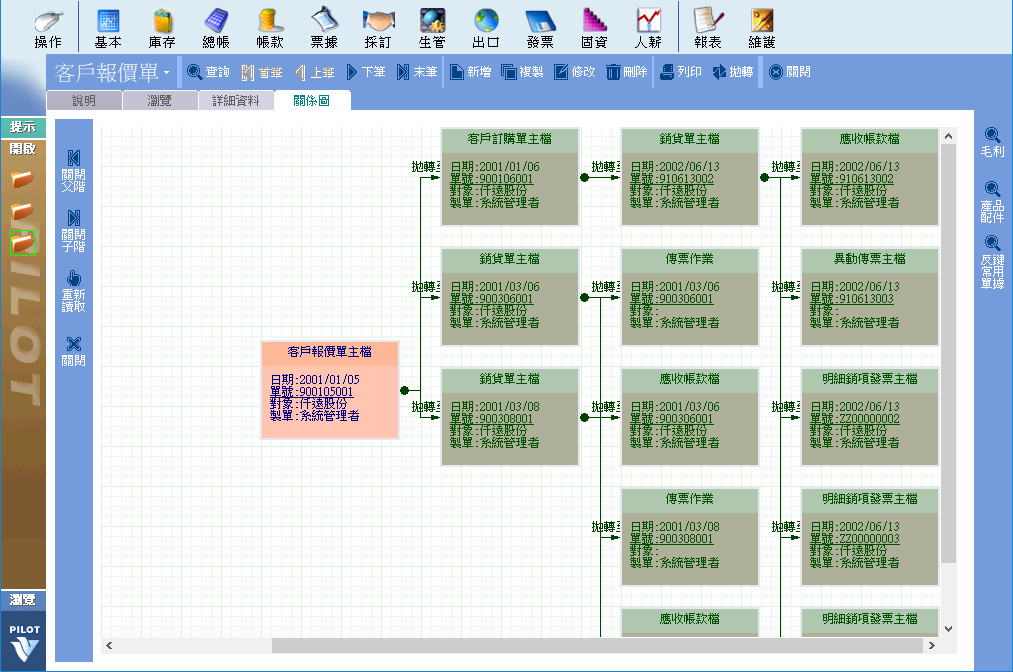The height and width of the screenshot is (672, 1013).
Task: Click the 刪除 delete trash icon
Action: click(x=626, y=72)
